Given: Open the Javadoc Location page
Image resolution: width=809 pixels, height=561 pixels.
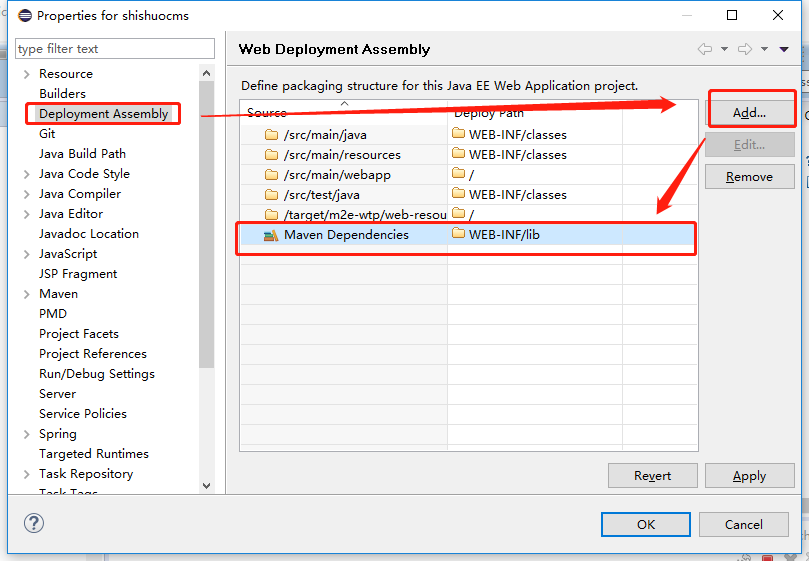Looking at the screenshot, I should pos(89,234).
